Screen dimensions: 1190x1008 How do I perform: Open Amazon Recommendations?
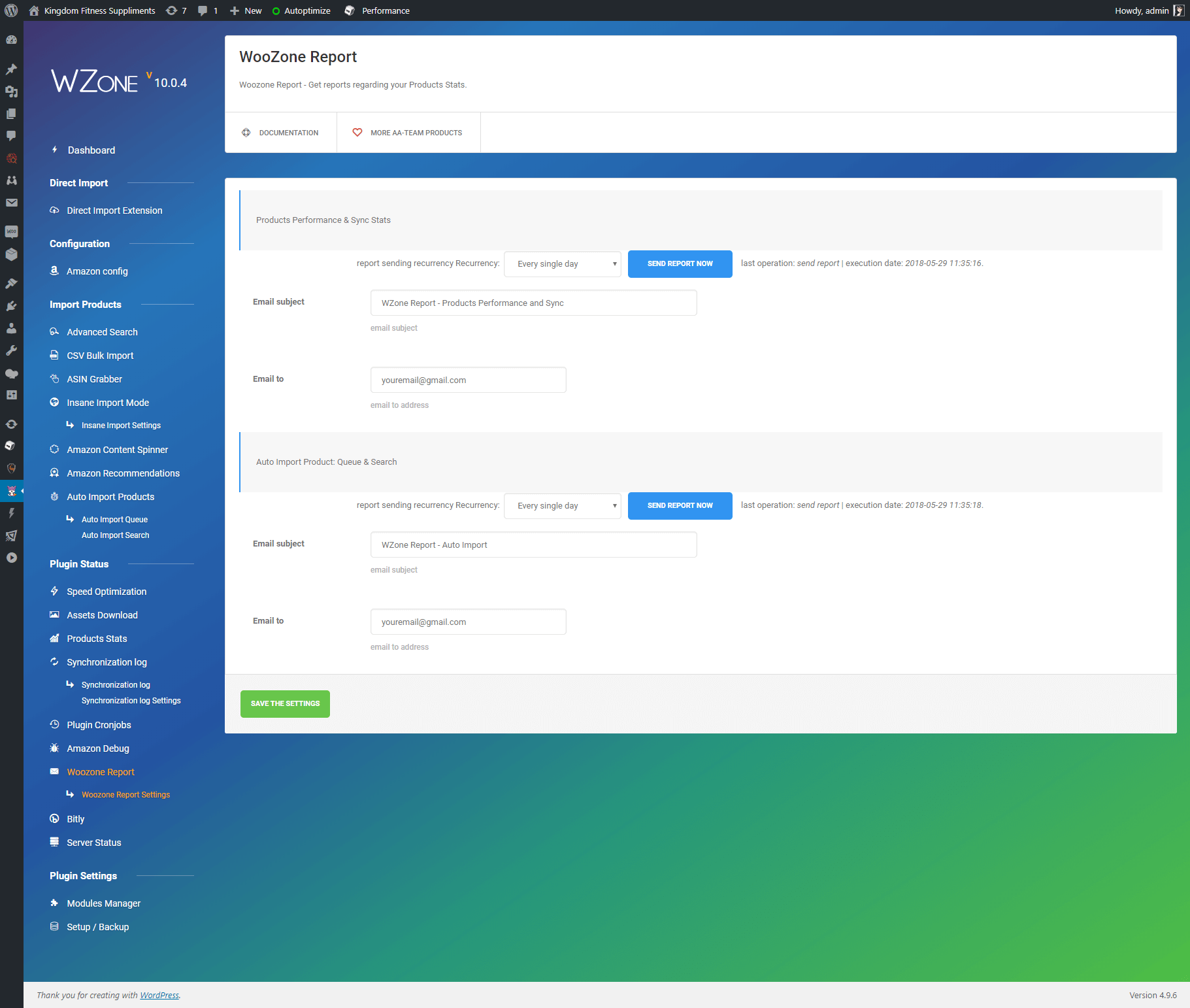(x=124, y=473)
